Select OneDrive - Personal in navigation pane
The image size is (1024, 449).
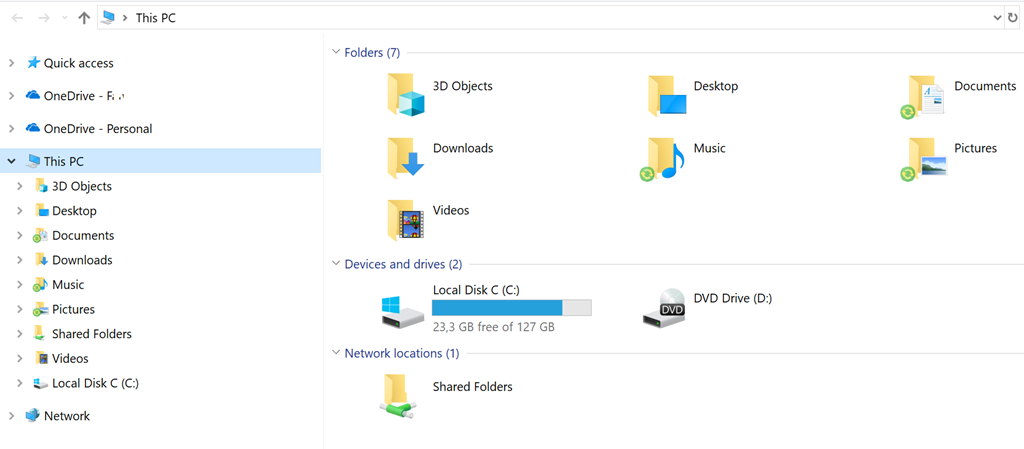point(98,129)
